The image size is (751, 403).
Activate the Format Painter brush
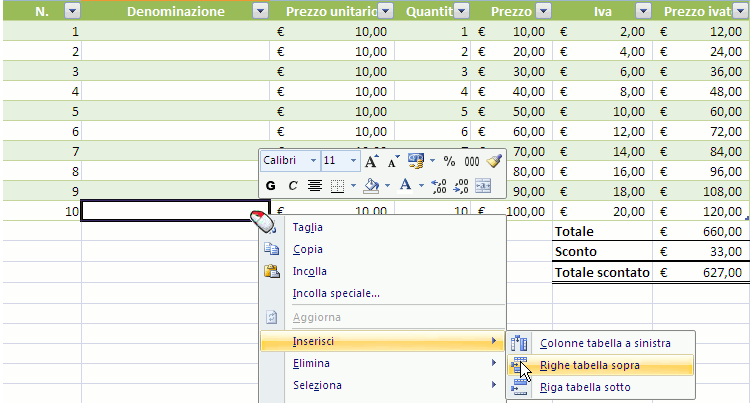(x=494, y=161)
